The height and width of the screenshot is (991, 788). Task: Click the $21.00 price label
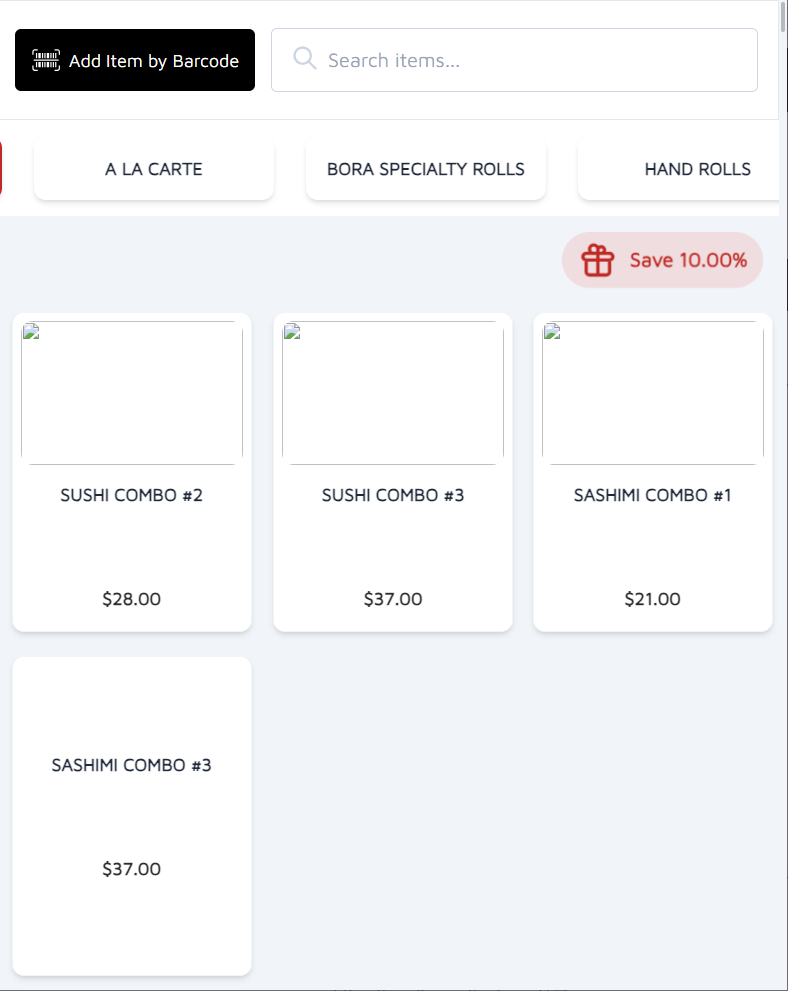coord(653,599)
